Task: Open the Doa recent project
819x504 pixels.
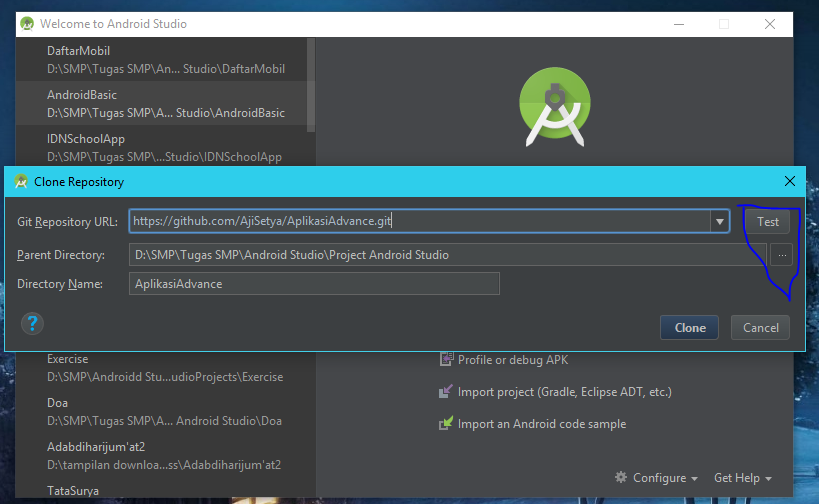Action: click(166, 412)
